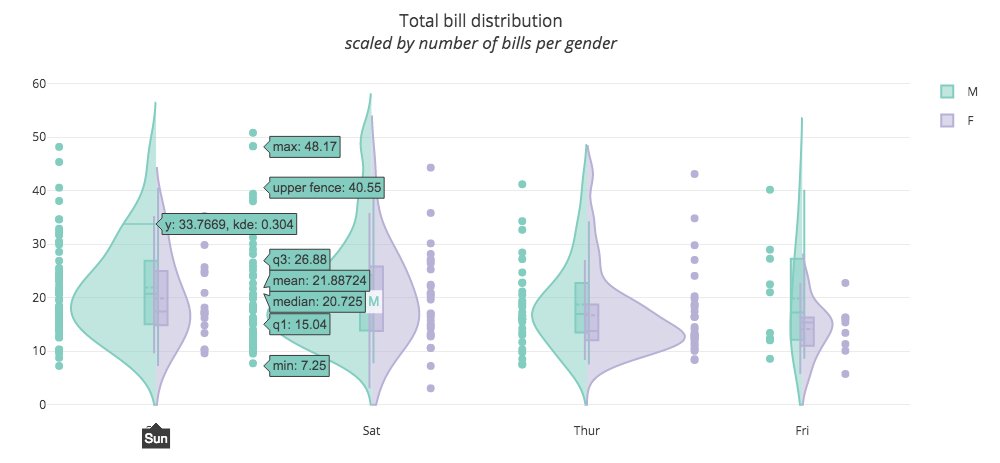
Task: Click the M legend text label
Action: coord(972,92)
